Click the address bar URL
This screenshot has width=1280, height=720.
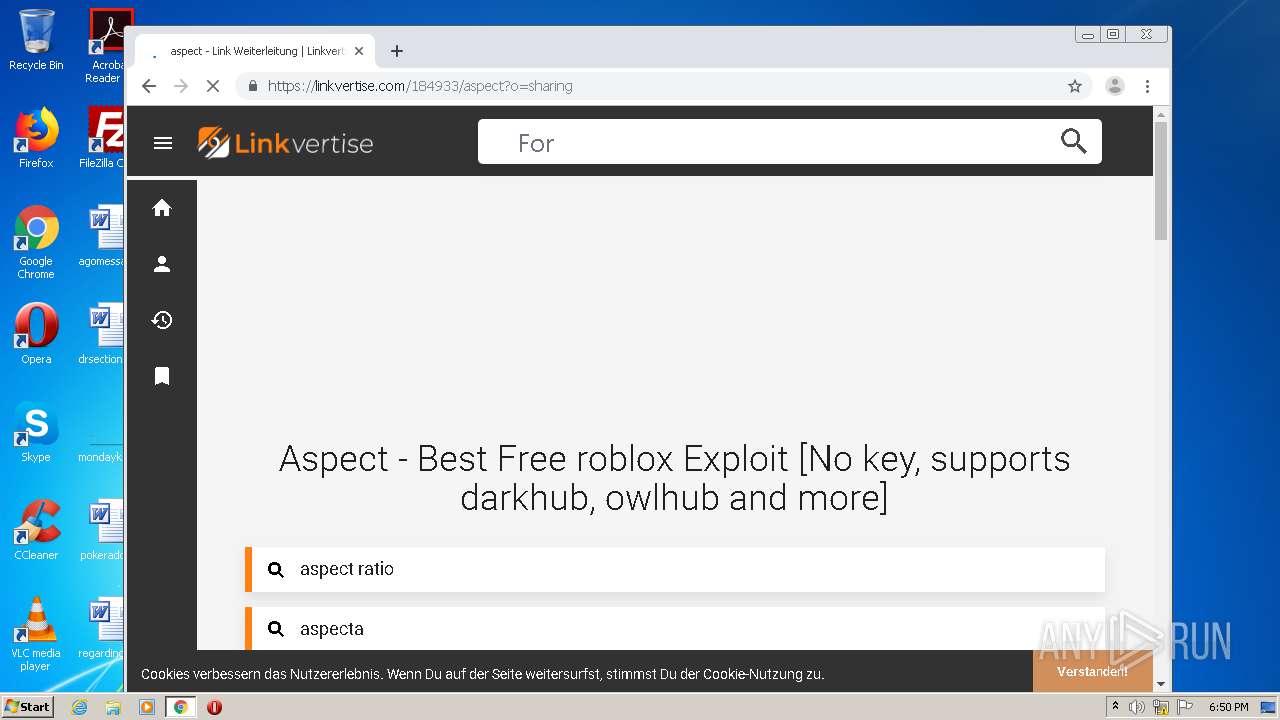tap(420, 86)
